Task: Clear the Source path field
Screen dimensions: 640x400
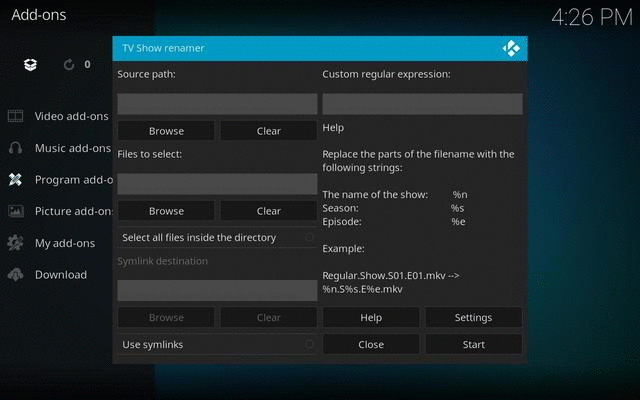Action: click(269, 131)
